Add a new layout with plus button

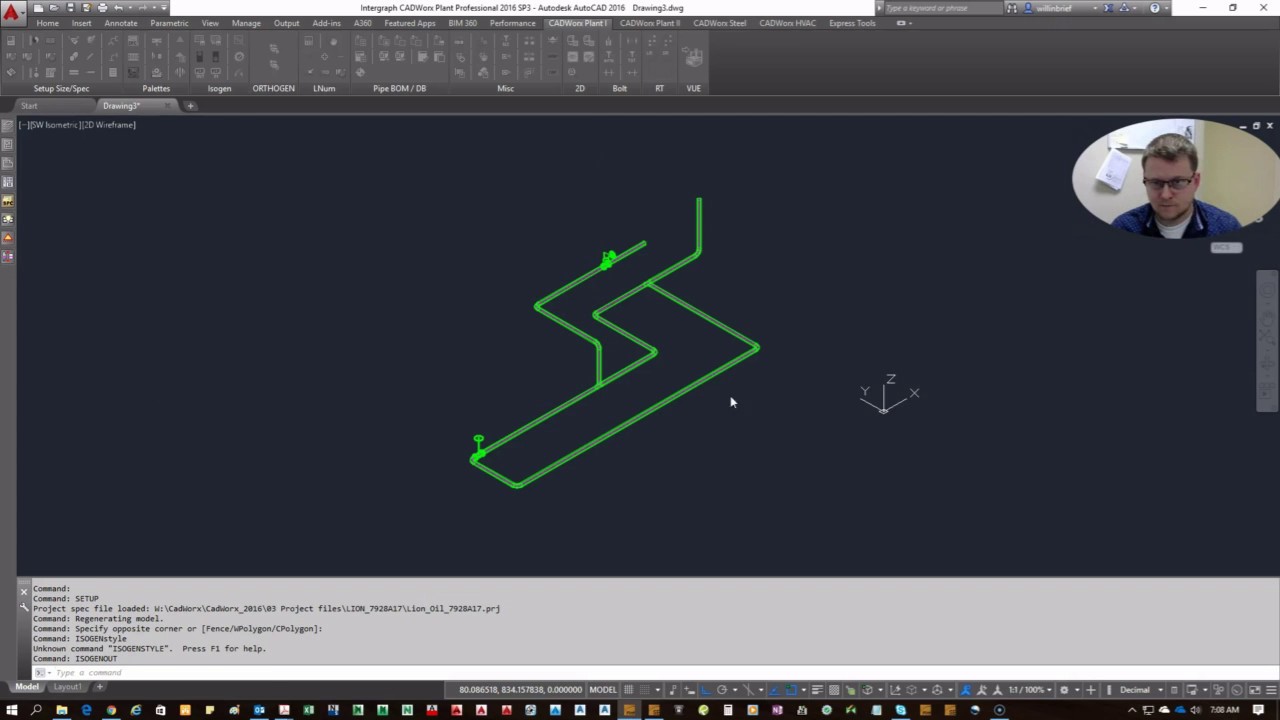point(99,687)
